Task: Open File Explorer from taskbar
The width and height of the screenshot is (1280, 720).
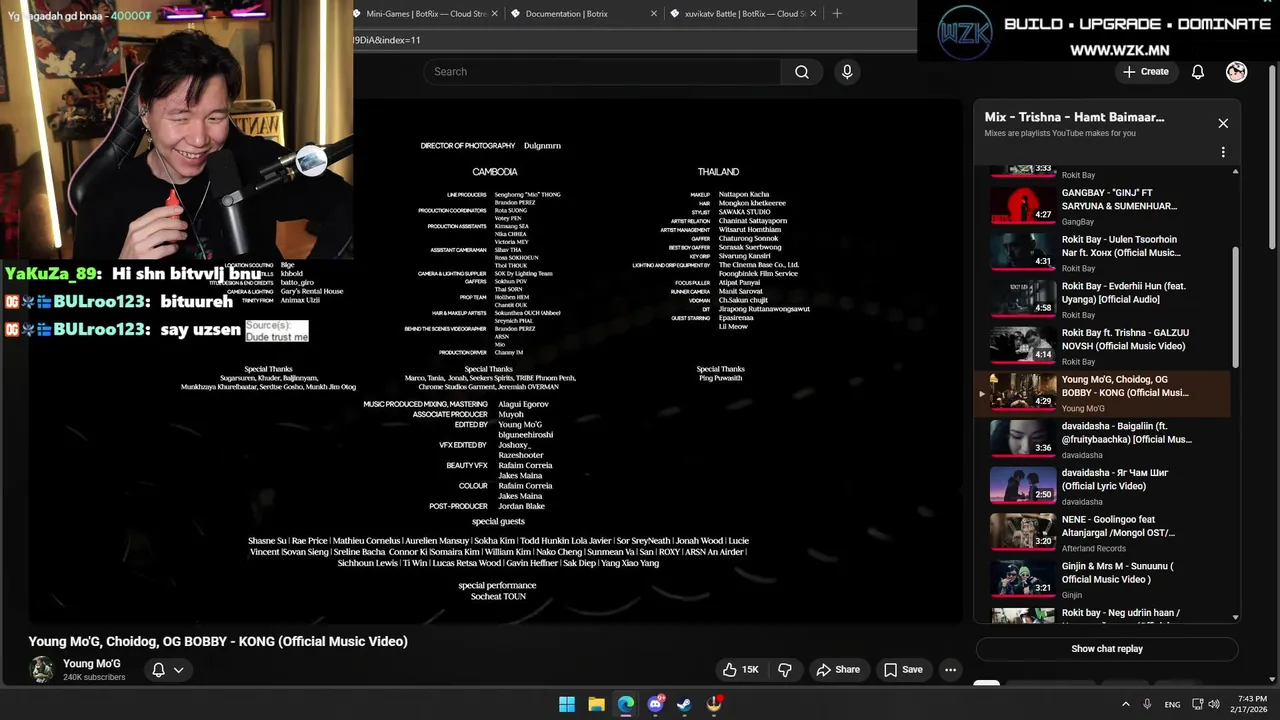Action: click(x=596, y=704)
